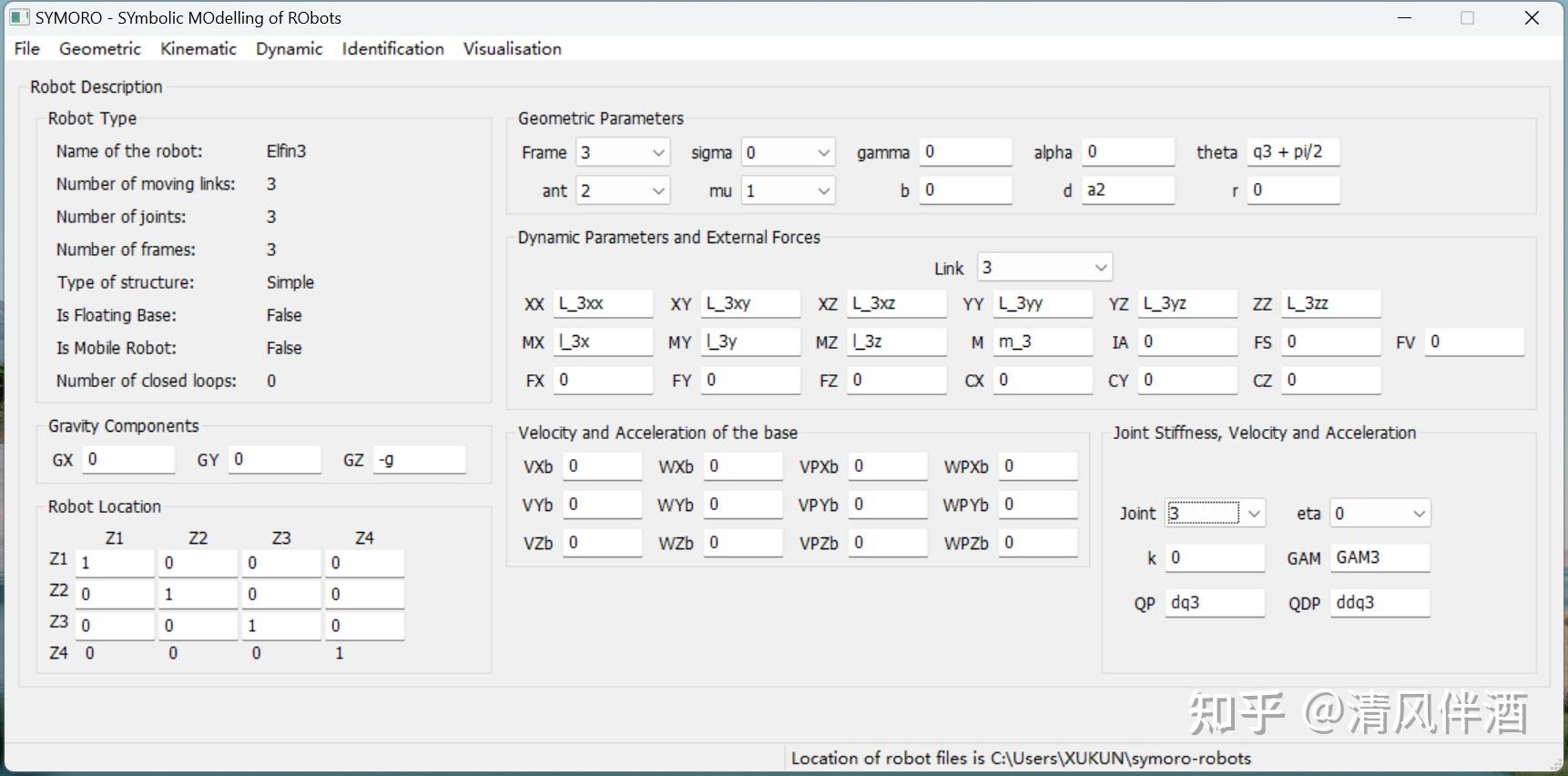1568x776 pixels.
Task: Click the QDP input field
Action: (1379, 603)
